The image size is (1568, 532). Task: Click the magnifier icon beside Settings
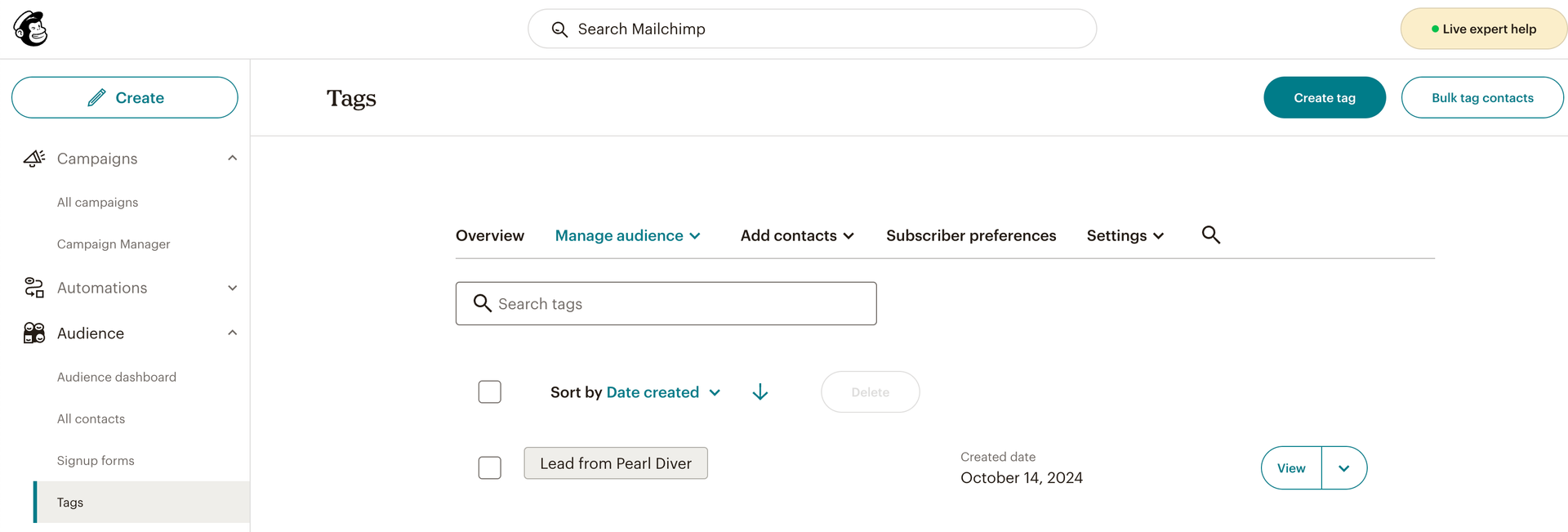click(x=1210, y=235)
